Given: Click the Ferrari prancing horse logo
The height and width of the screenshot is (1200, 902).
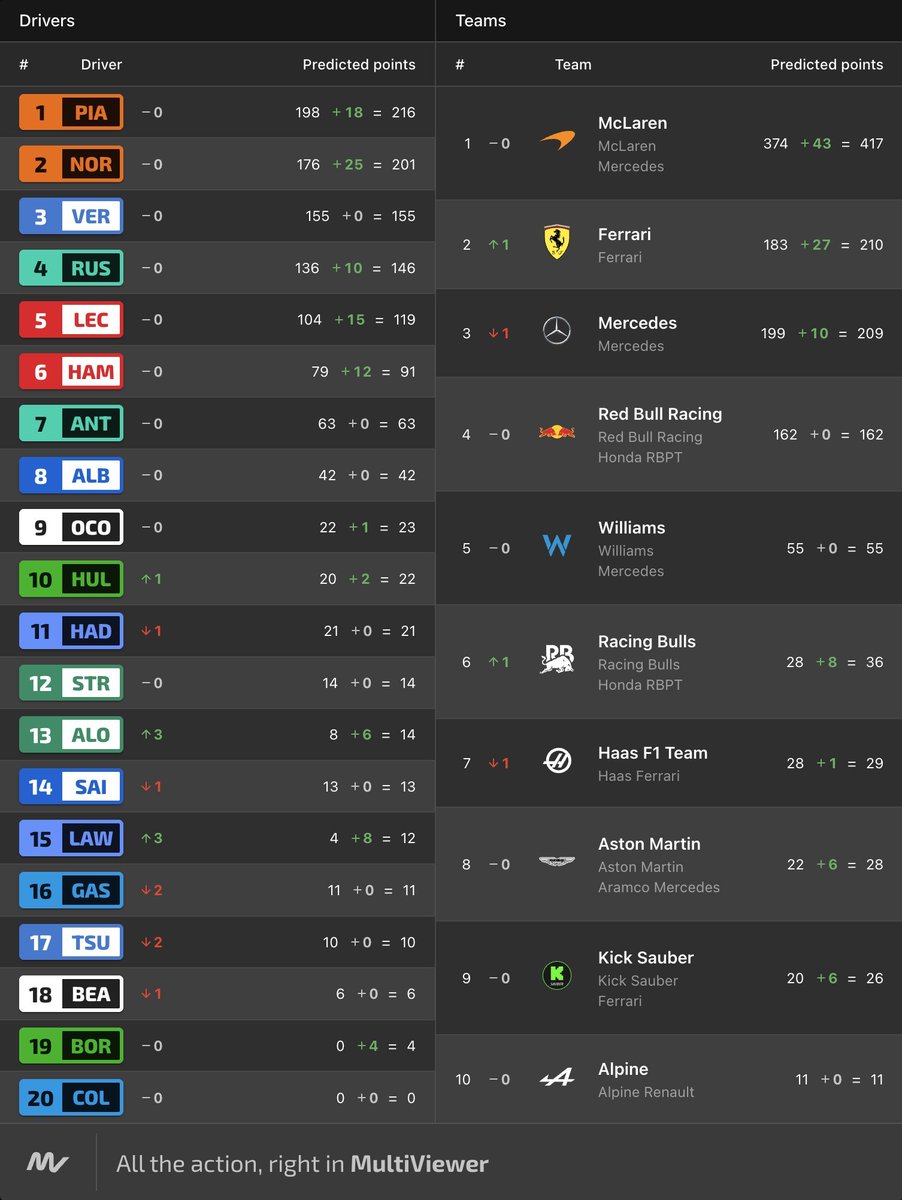Looking at the screenshot, I should click(x=557, y=243).
